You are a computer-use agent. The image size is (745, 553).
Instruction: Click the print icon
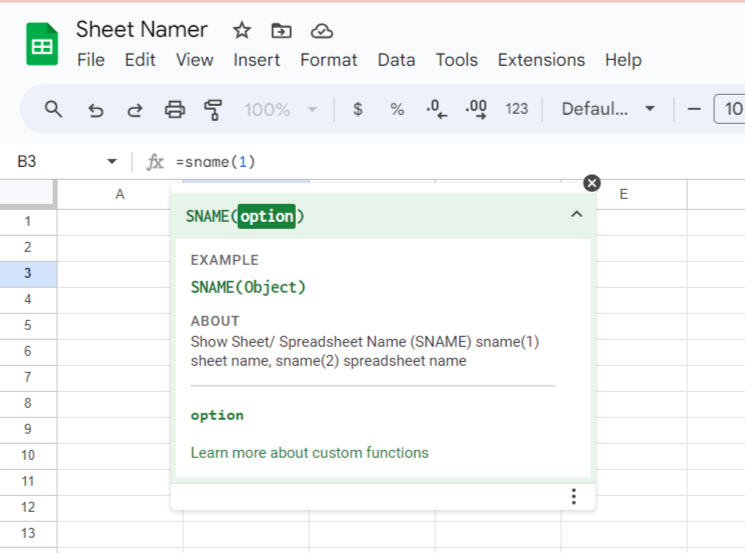(175, 109)
